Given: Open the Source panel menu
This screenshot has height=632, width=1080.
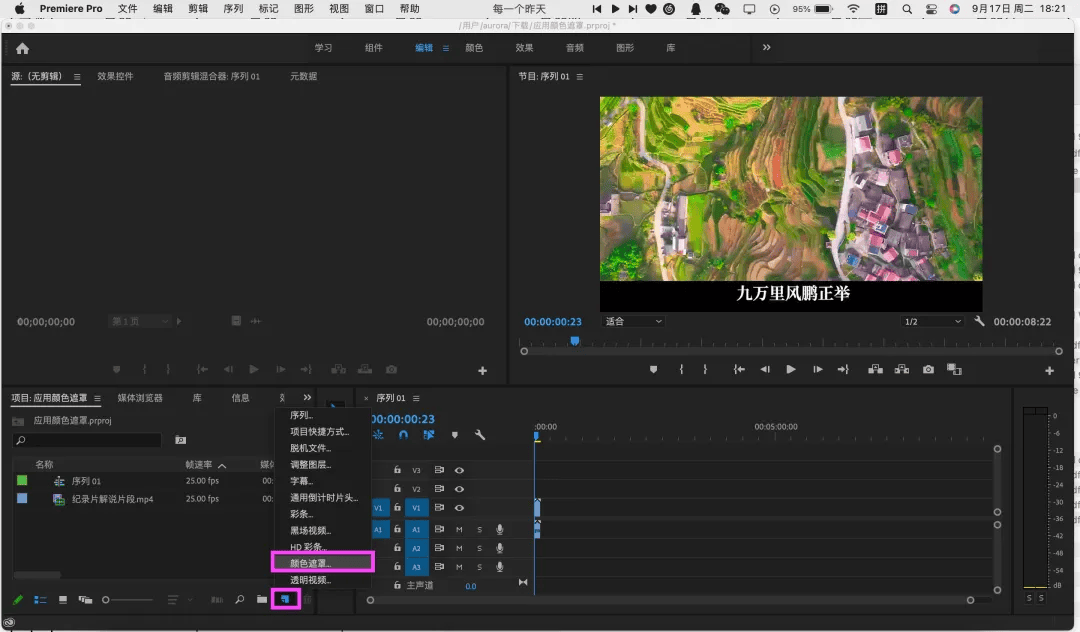Looking at the screenshot, I should coord(77,76).
